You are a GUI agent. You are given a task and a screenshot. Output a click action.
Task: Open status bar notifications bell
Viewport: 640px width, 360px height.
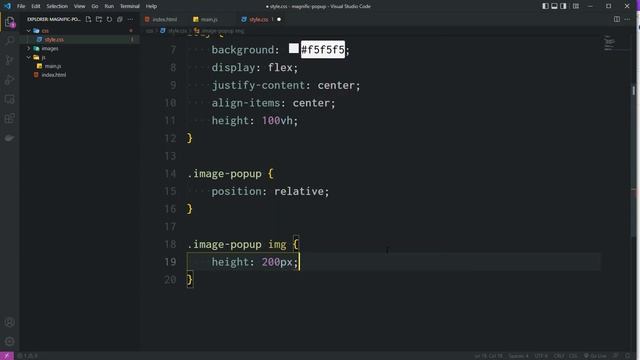[x=628, y=356]
